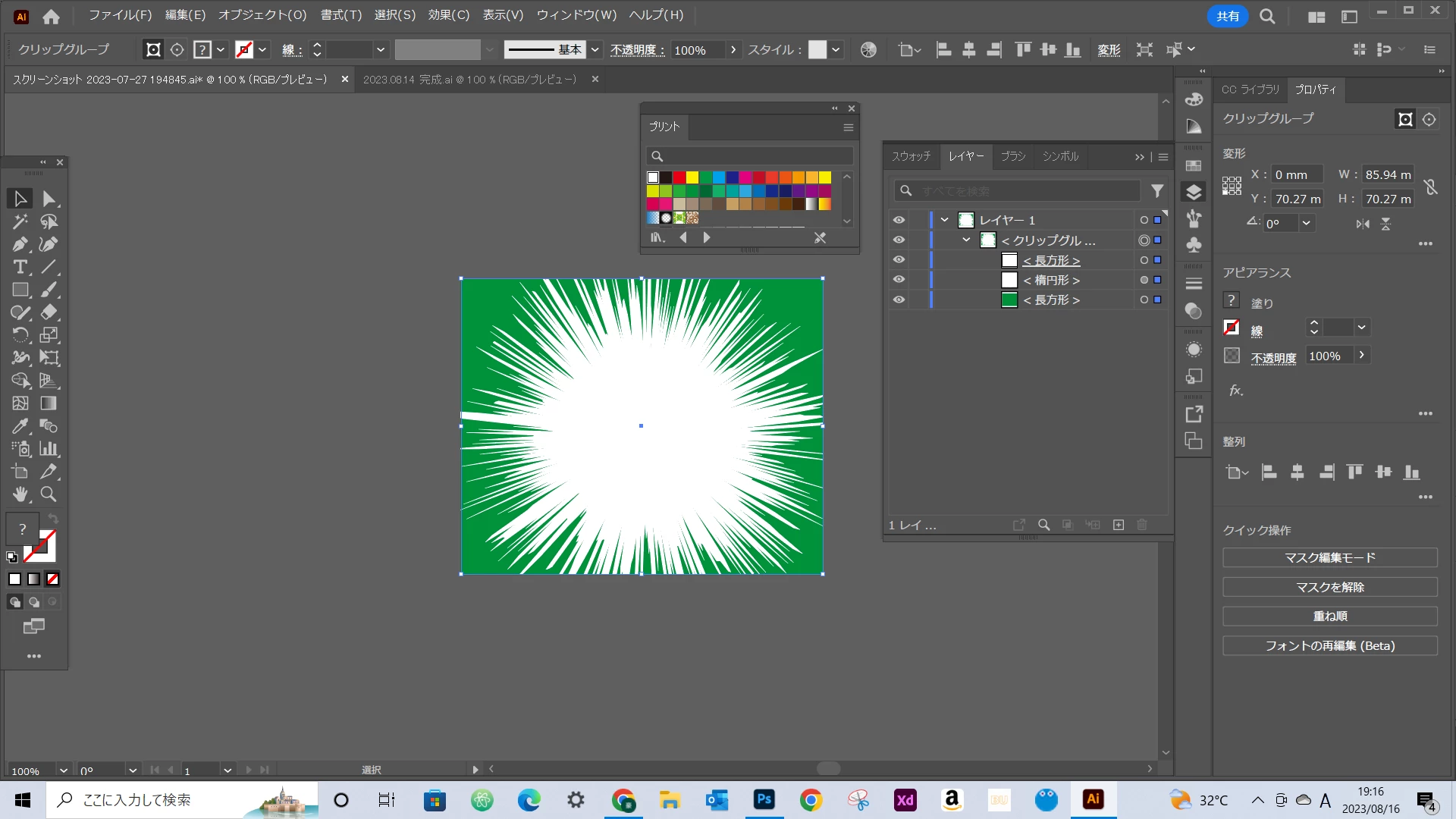Screen dimensions: 1456x819
Task: Click the マスク編集モード button
Action: 1329,557
